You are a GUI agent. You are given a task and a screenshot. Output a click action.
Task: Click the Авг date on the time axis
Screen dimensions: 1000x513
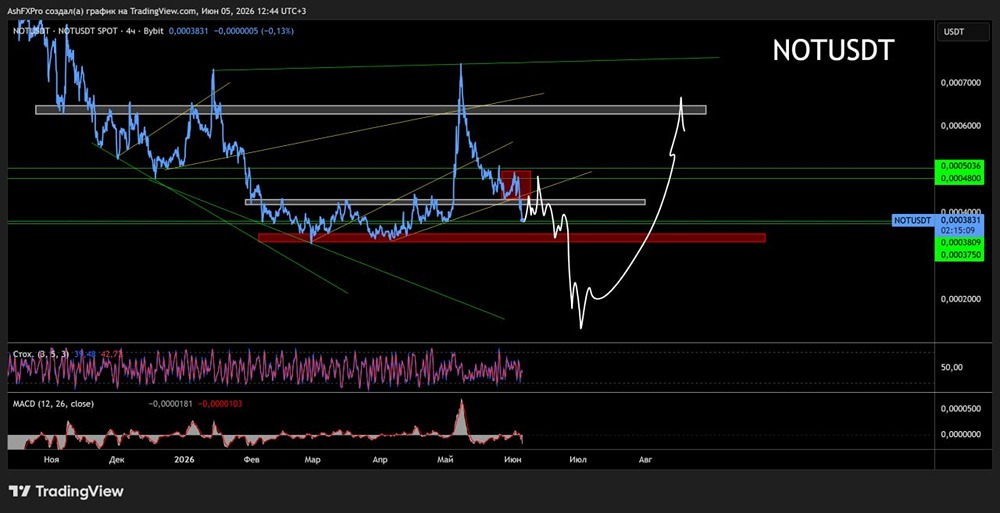coord(645,459)
